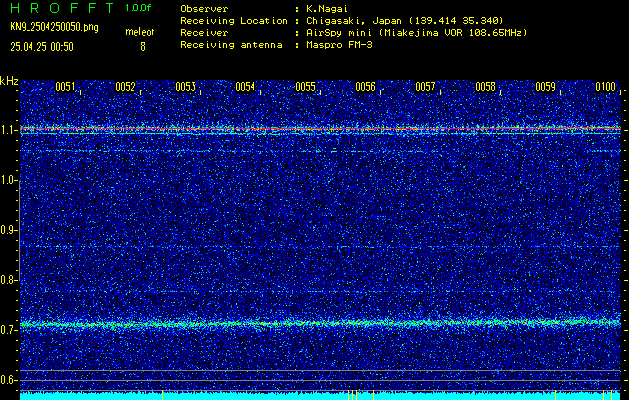The height and width of the screenshot is (400, 629).
Task: Click the timestamp 25.04.25 00:50
Action: coord(42,47)
